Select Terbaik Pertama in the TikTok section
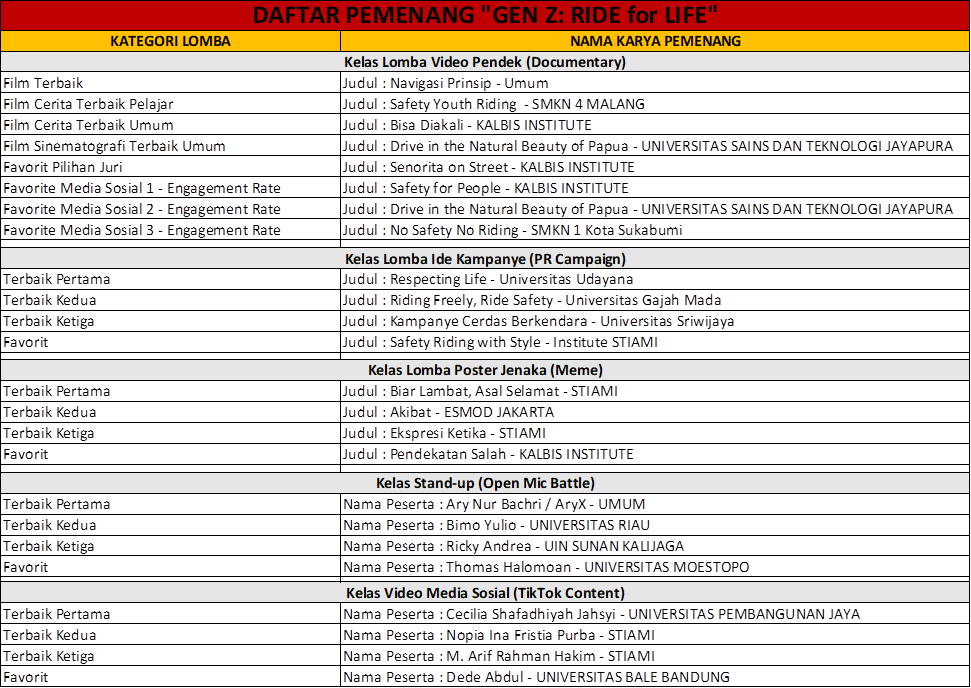 point(170,614)
